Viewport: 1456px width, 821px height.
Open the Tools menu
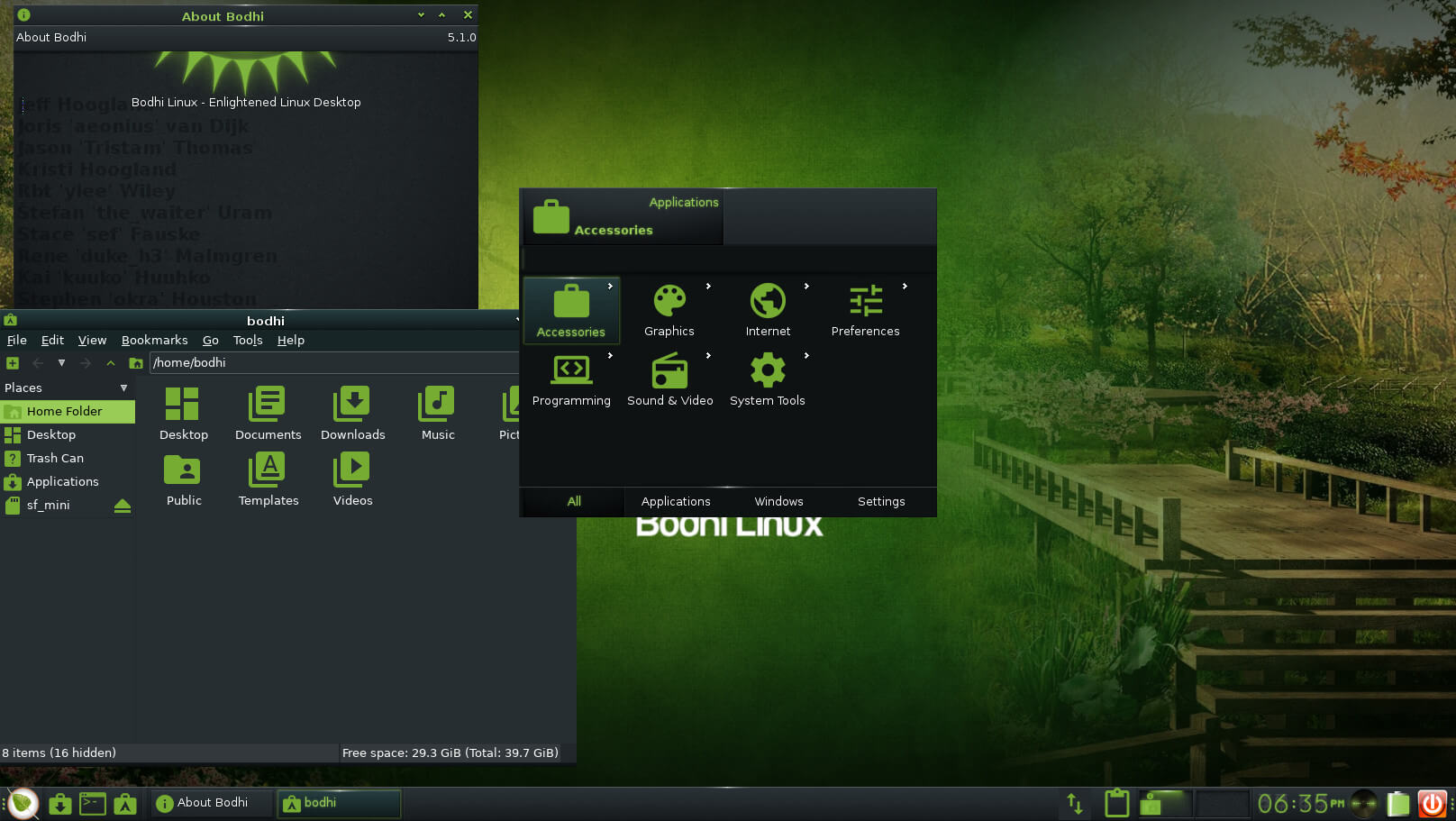[248, 341]
